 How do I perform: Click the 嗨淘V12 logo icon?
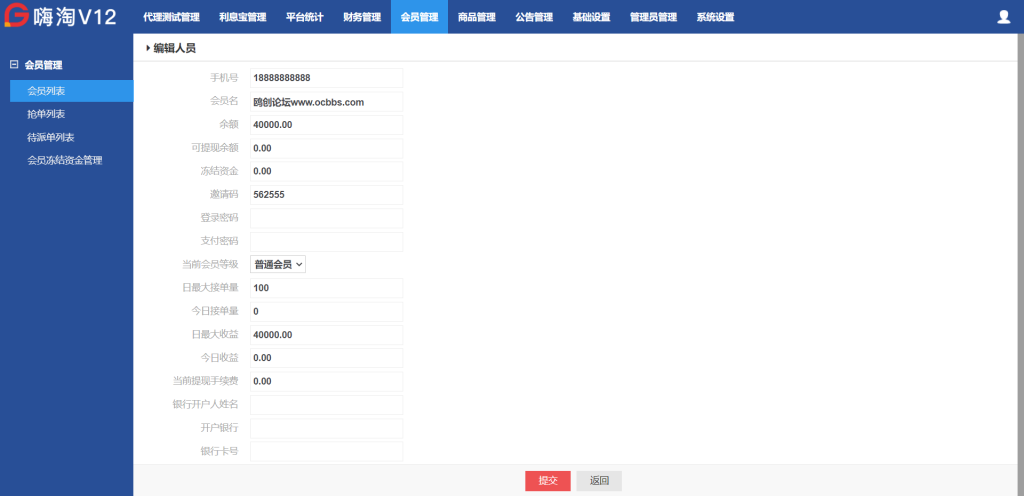point(16,16)
